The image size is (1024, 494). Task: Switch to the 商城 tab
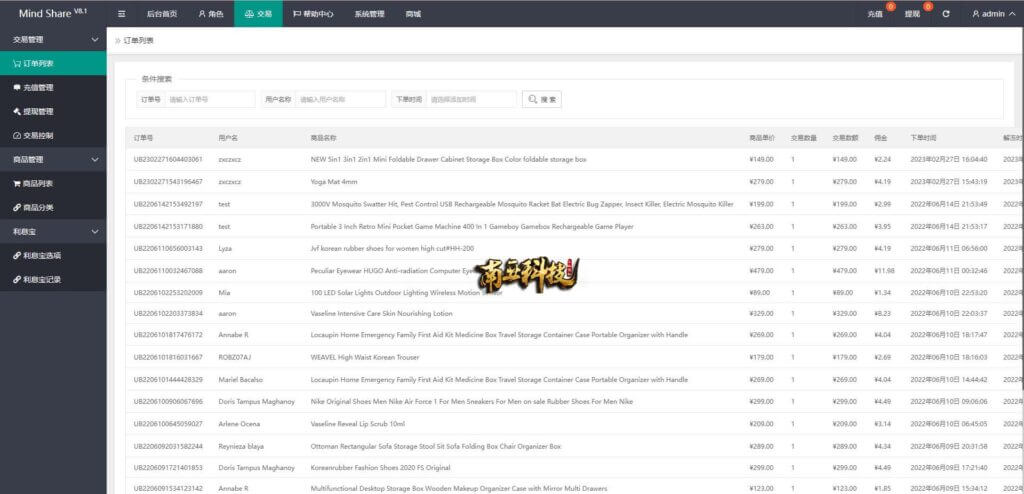pyautogui.click(x=413, y=14)
